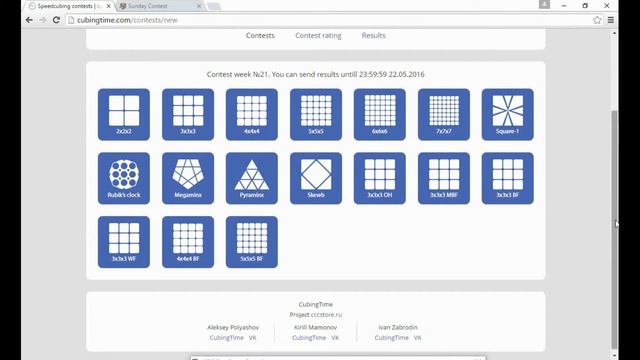Choose the 3x3x3 OH tile
The image size is (640, 360).
pos(380,178)
